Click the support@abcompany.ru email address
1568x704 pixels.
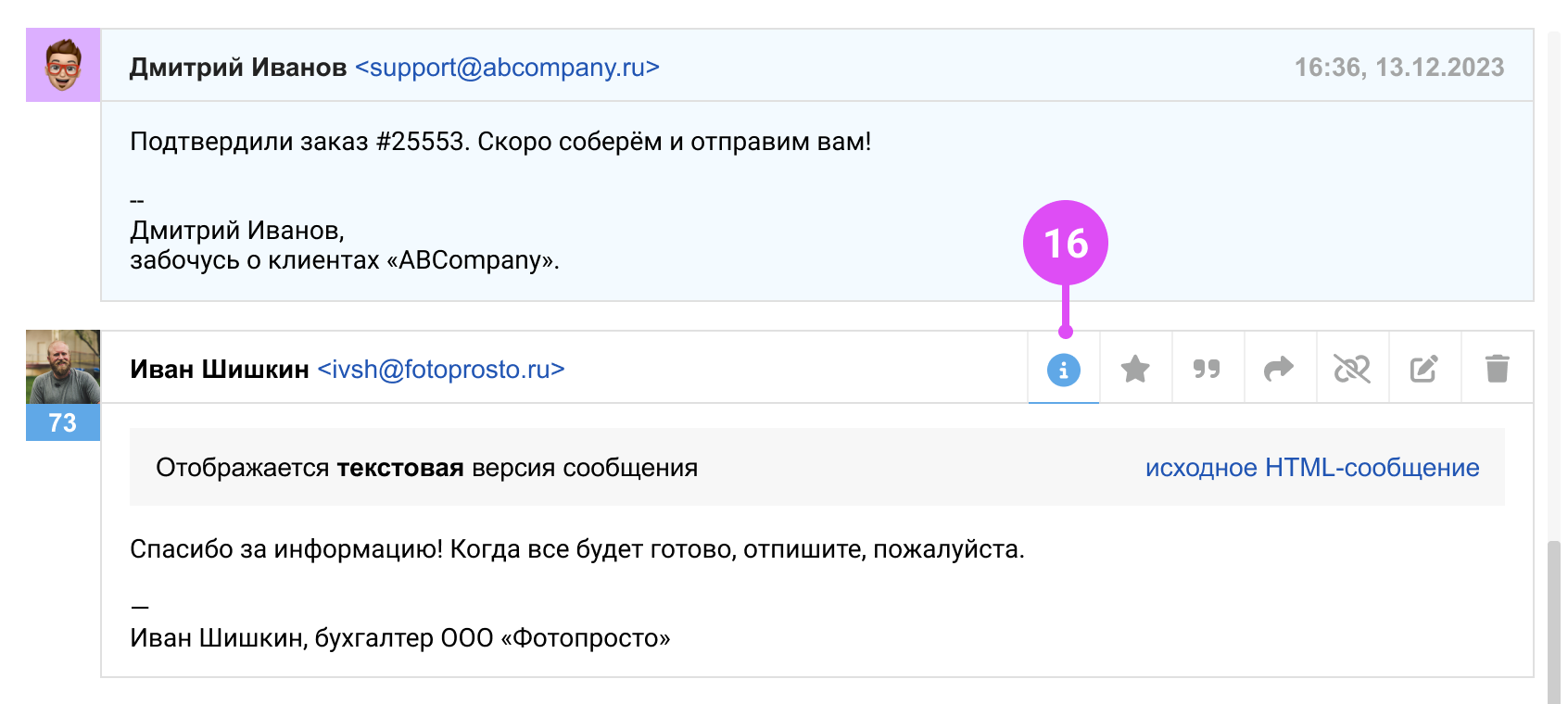[507, 68]
